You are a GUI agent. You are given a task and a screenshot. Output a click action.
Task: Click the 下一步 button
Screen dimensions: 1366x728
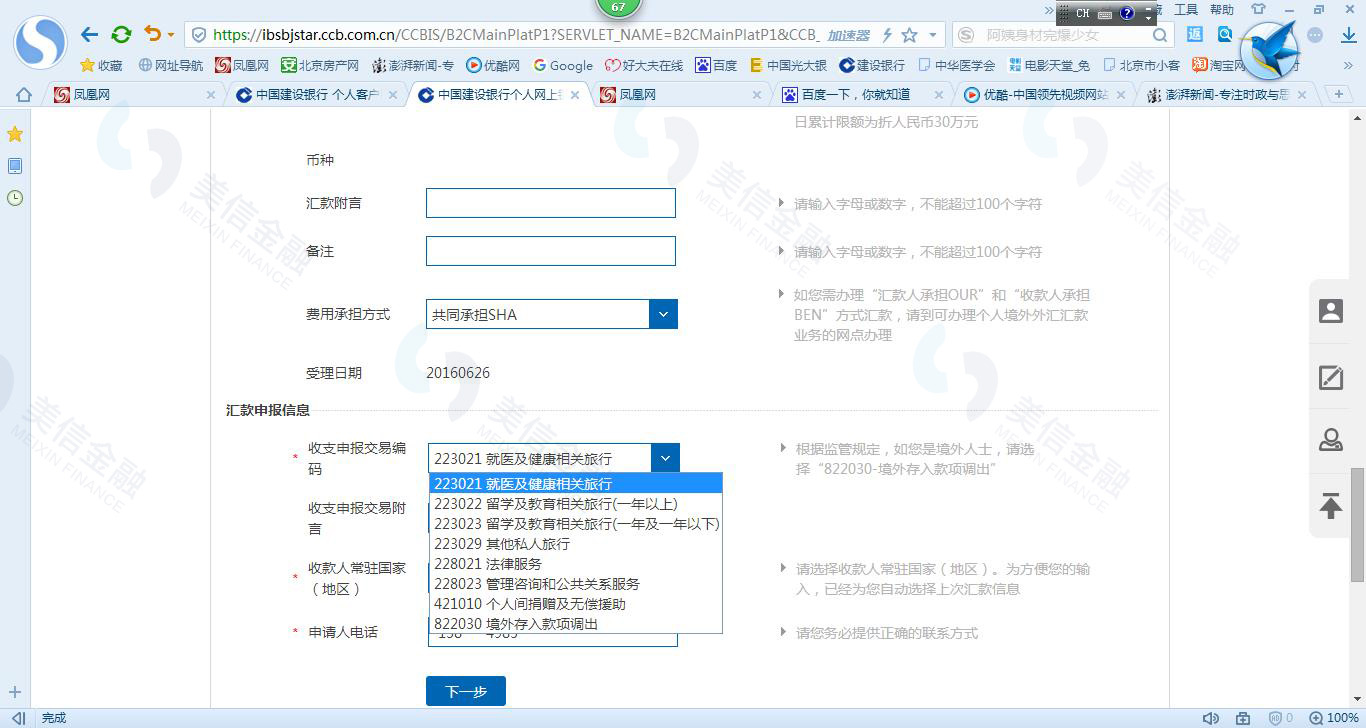point(465,690)
